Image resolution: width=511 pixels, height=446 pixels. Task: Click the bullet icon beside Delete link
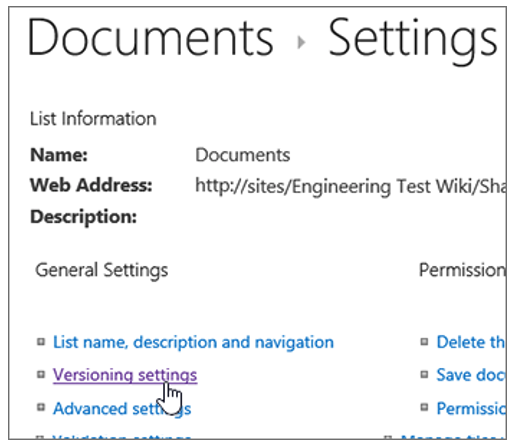pos(424,342)
